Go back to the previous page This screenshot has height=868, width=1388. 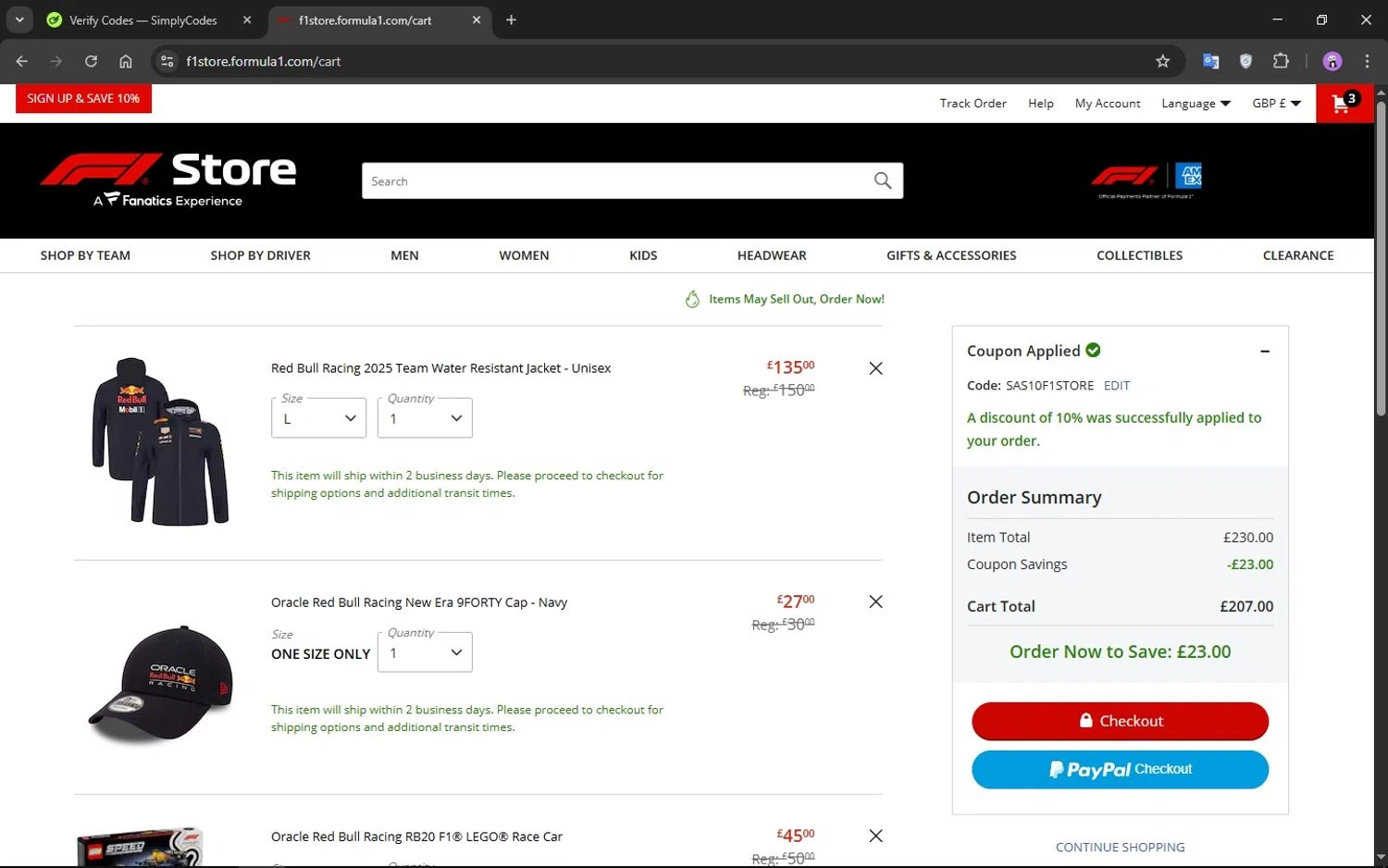(21, 61)
